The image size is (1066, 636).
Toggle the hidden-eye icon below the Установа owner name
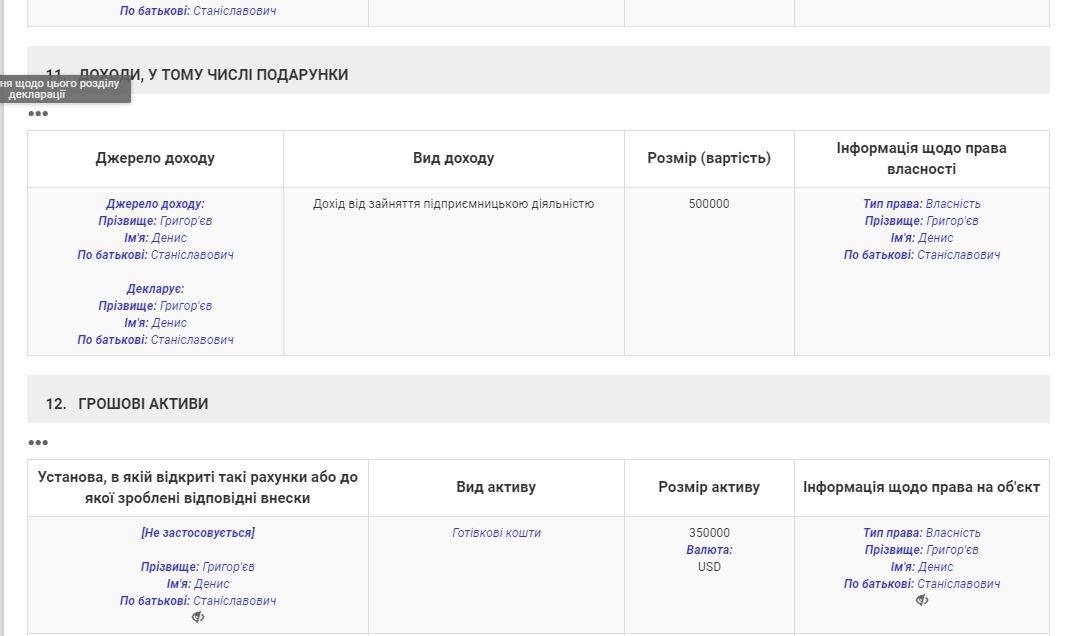[x=198, y=618]
